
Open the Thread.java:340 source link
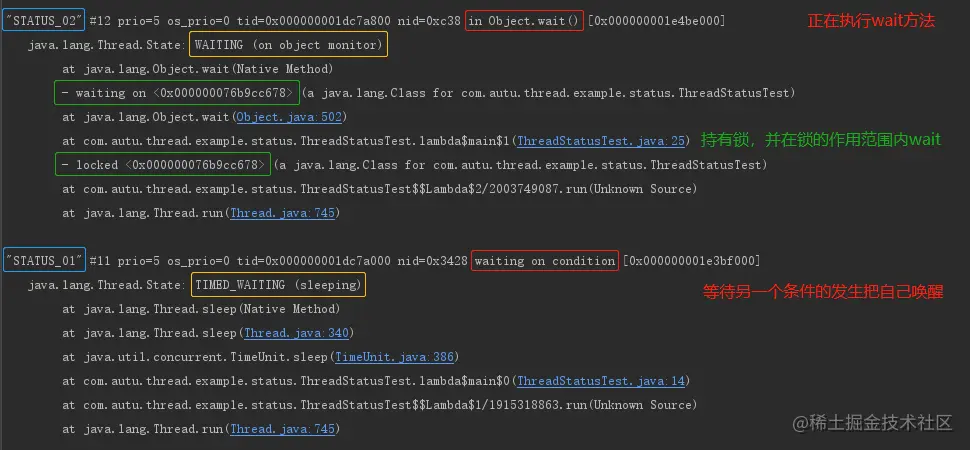(x=296, y=333)
